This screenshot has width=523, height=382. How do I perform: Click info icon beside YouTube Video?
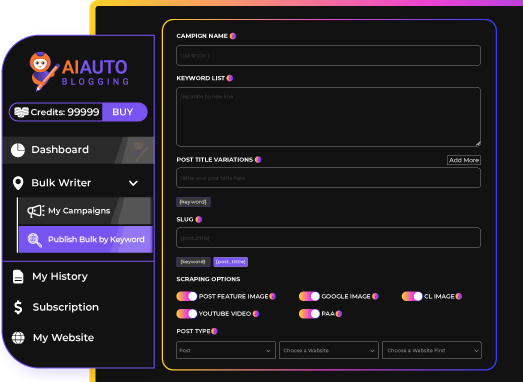click(256, 314)
